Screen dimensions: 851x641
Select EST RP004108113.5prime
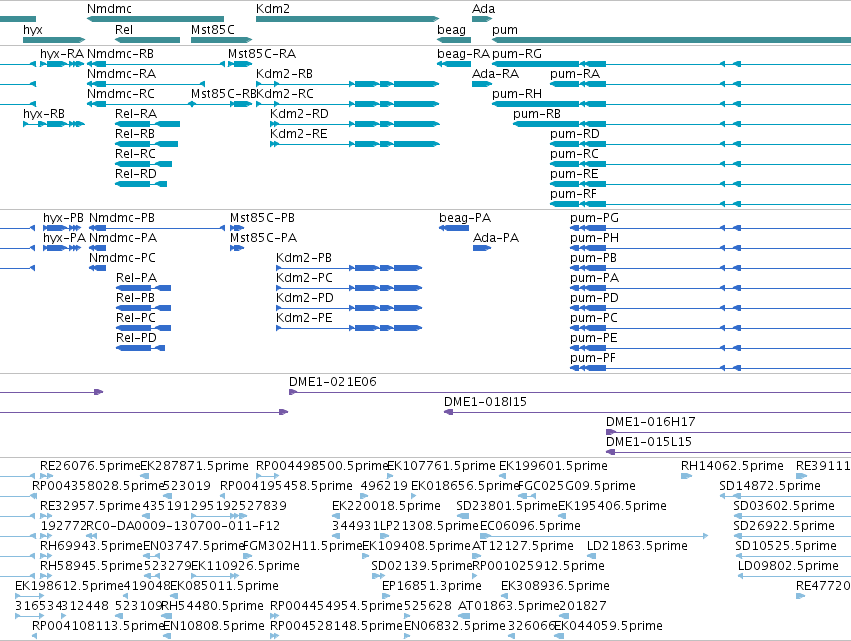(98, 627)
